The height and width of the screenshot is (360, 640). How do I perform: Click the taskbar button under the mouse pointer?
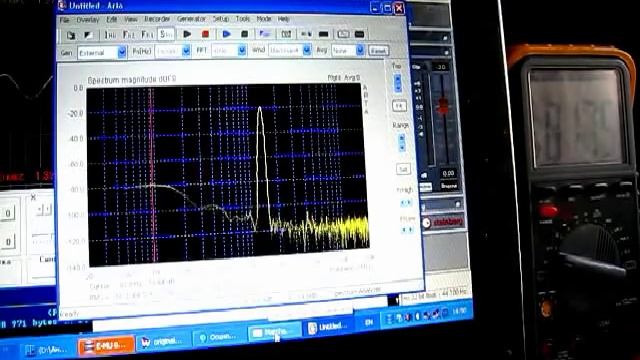point(274,332)
